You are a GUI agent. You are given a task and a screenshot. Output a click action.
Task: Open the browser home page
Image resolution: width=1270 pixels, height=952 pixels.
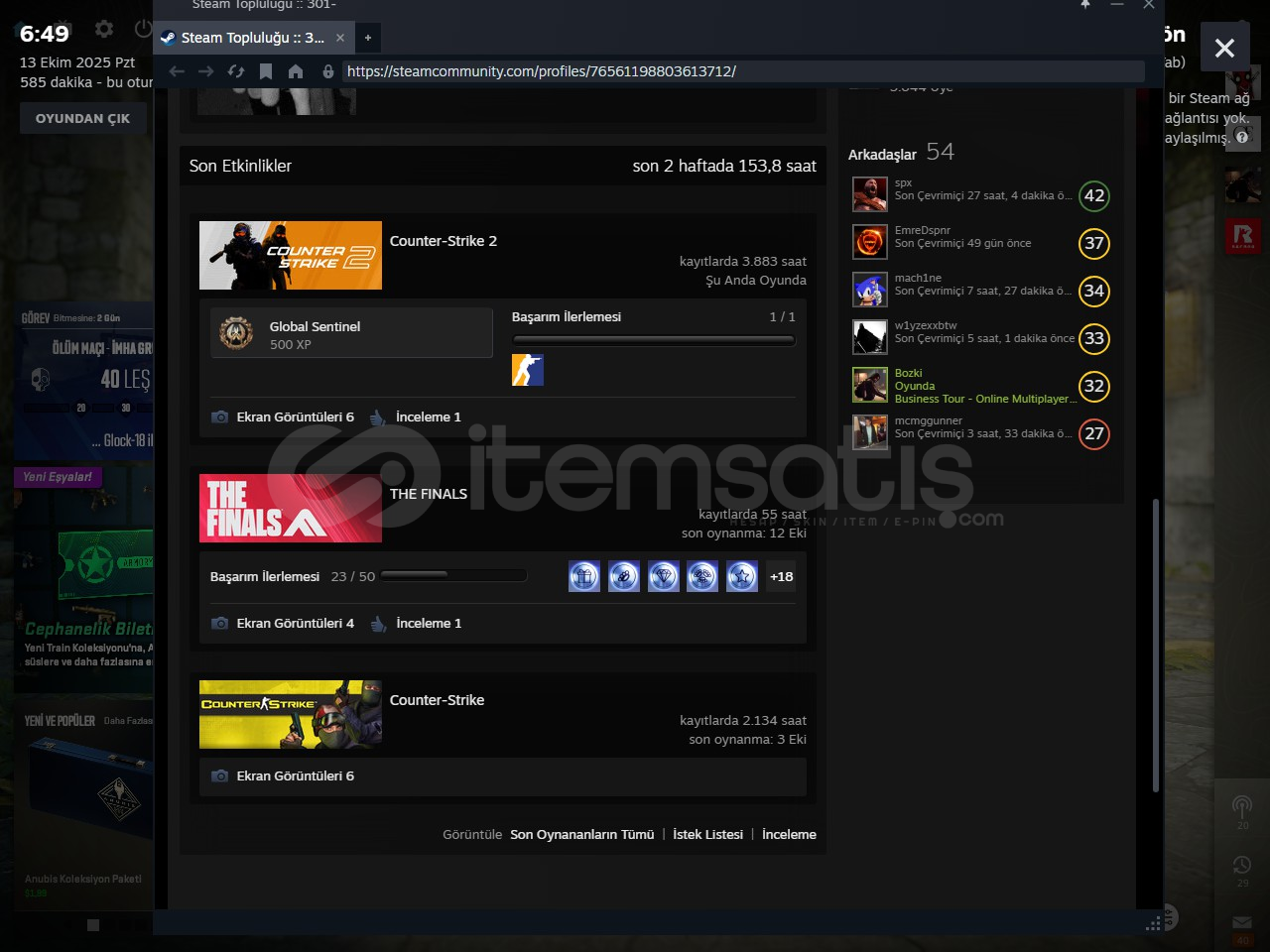[296, 71]
